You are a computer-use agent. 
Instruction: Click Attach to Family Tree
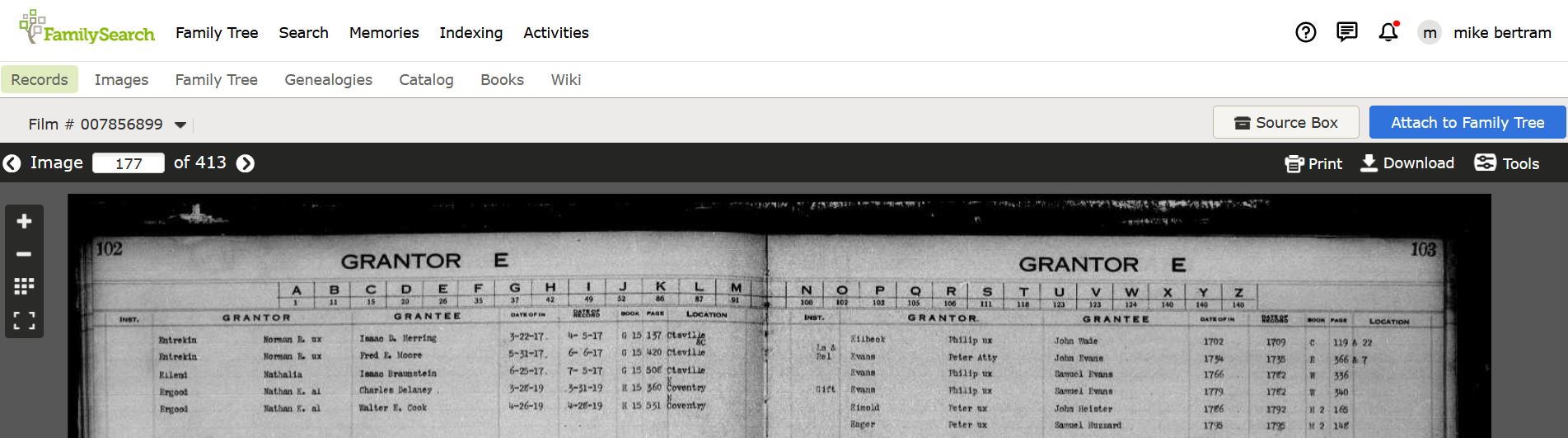(x=1467, y=122)
